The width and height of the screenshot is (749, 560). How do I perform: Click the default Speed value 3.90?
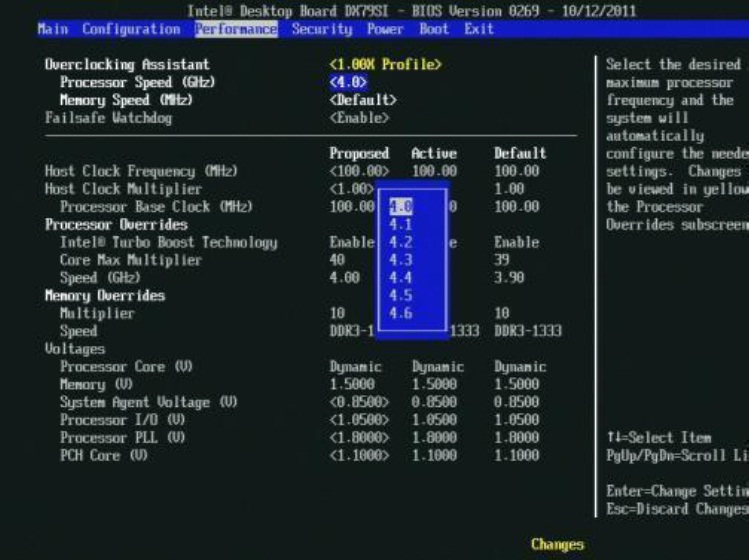(509, 278)
